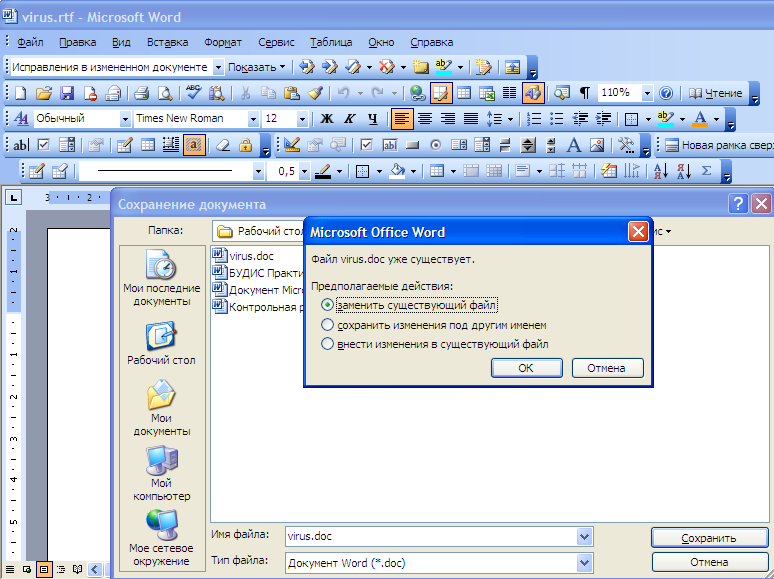Screen dimensions: 774x579
Task: Click the Undo arrow icon
Action: (x=344, y=93)
